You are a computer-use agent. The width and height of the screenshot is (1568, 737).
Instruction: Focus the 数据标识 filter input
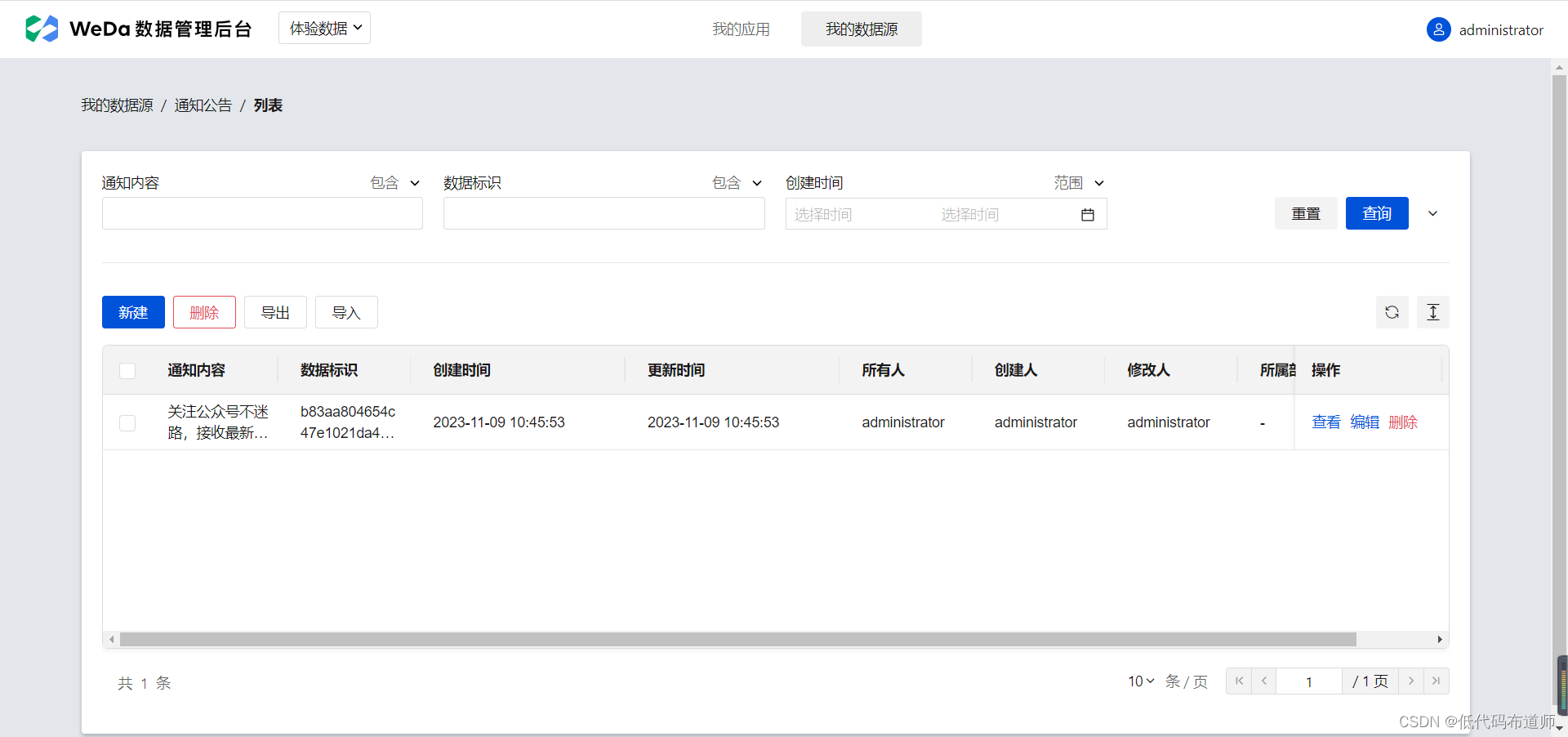click(x=604, y=213)
